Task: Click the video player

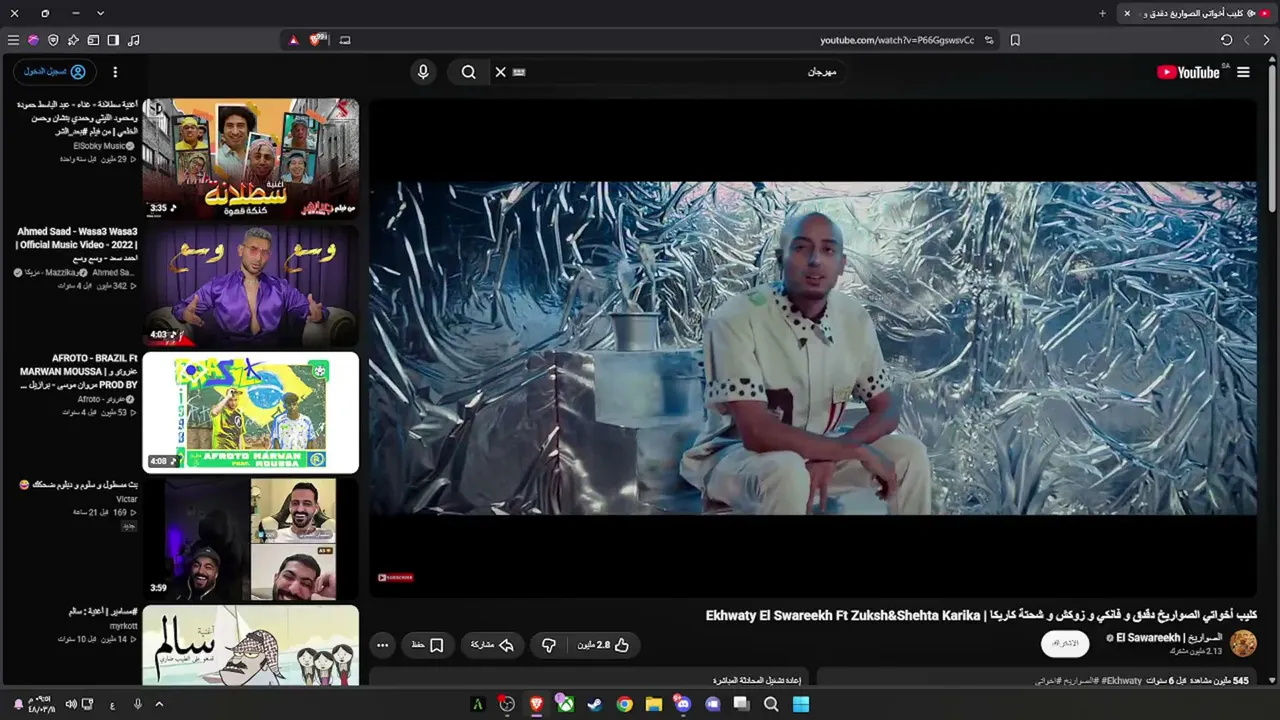Action: pos(813,348)
